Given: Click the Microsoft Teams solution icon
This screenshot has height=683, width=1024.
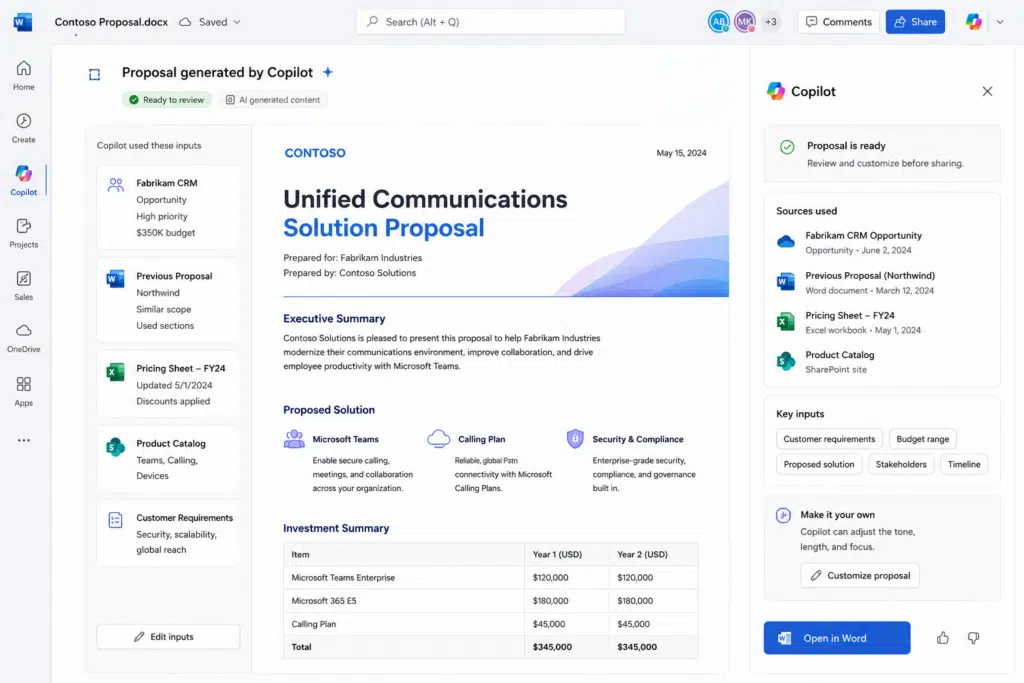Looking at the screenshot, I should tap(295, 439).
